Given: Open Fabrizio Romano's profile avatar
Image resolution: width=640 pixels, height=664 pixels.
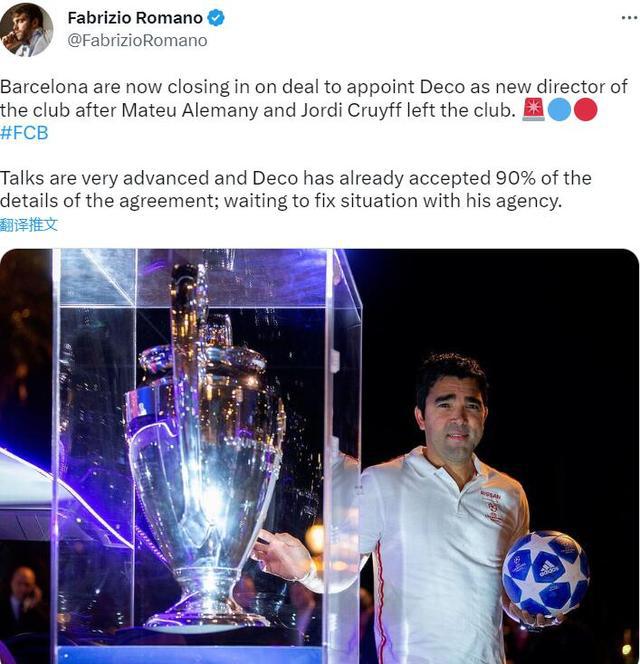Looking at the screenshot, I should pos(26,29).
